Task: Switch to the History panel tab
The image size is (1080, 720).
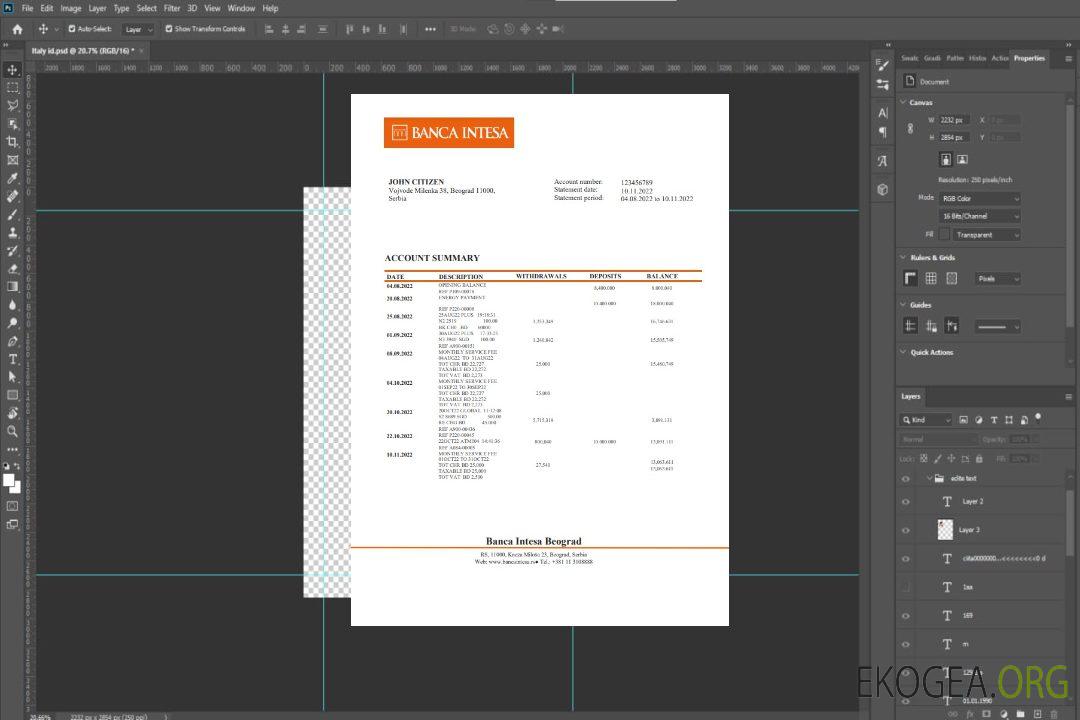Action: click(x=977, y=58)
